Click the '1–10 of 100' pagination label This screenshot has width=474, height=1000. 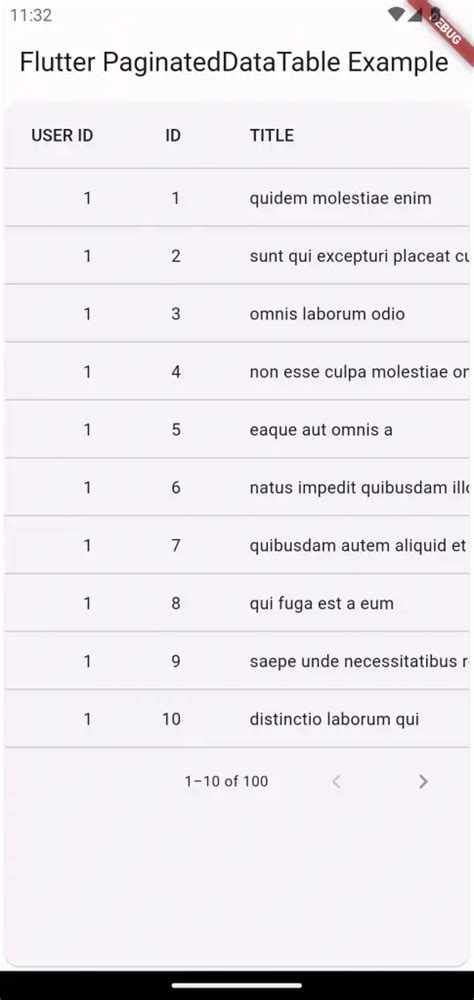tap(226, 781)
